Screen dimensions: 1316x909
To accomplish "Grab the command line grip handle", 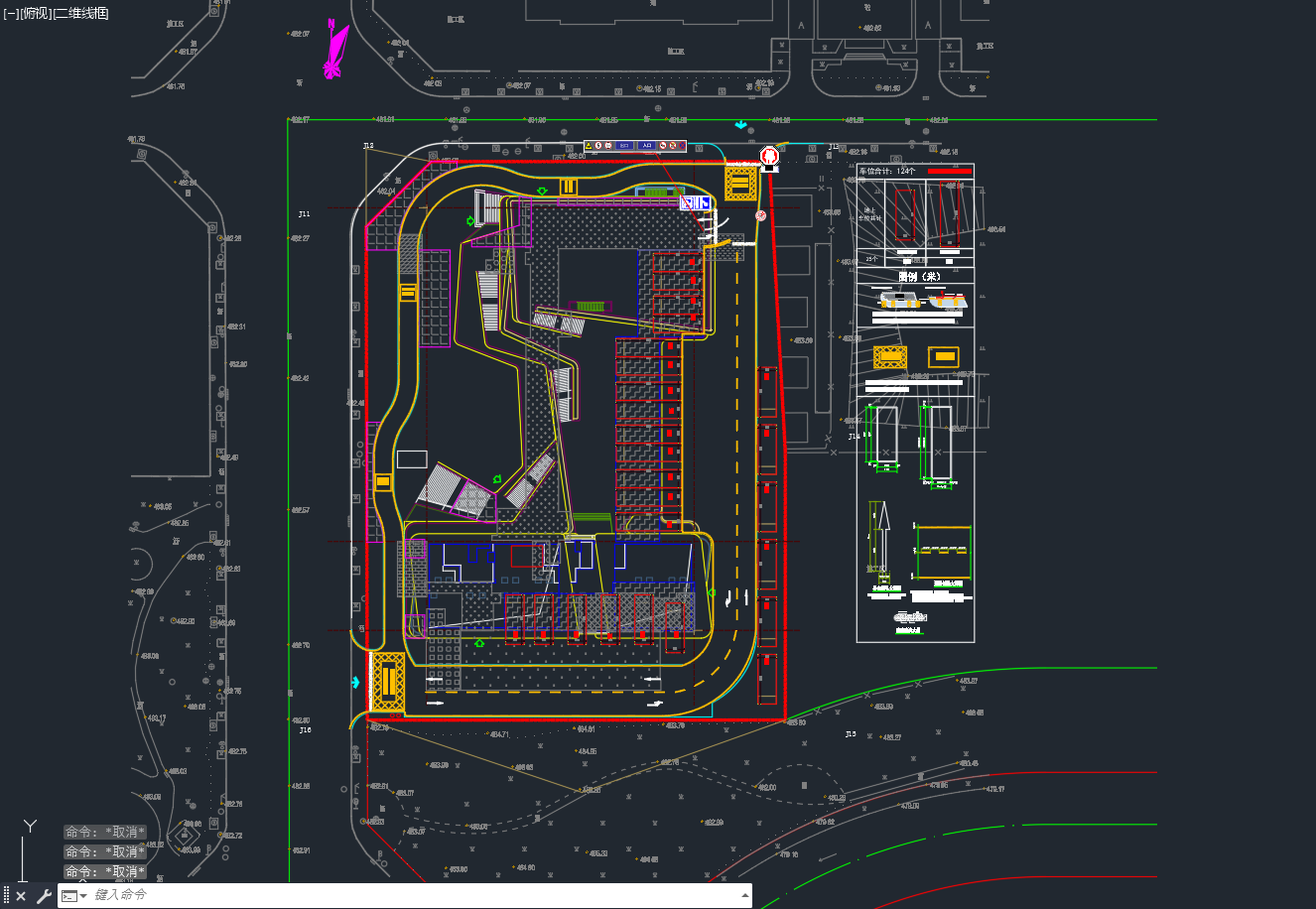I will click(6, 896).
